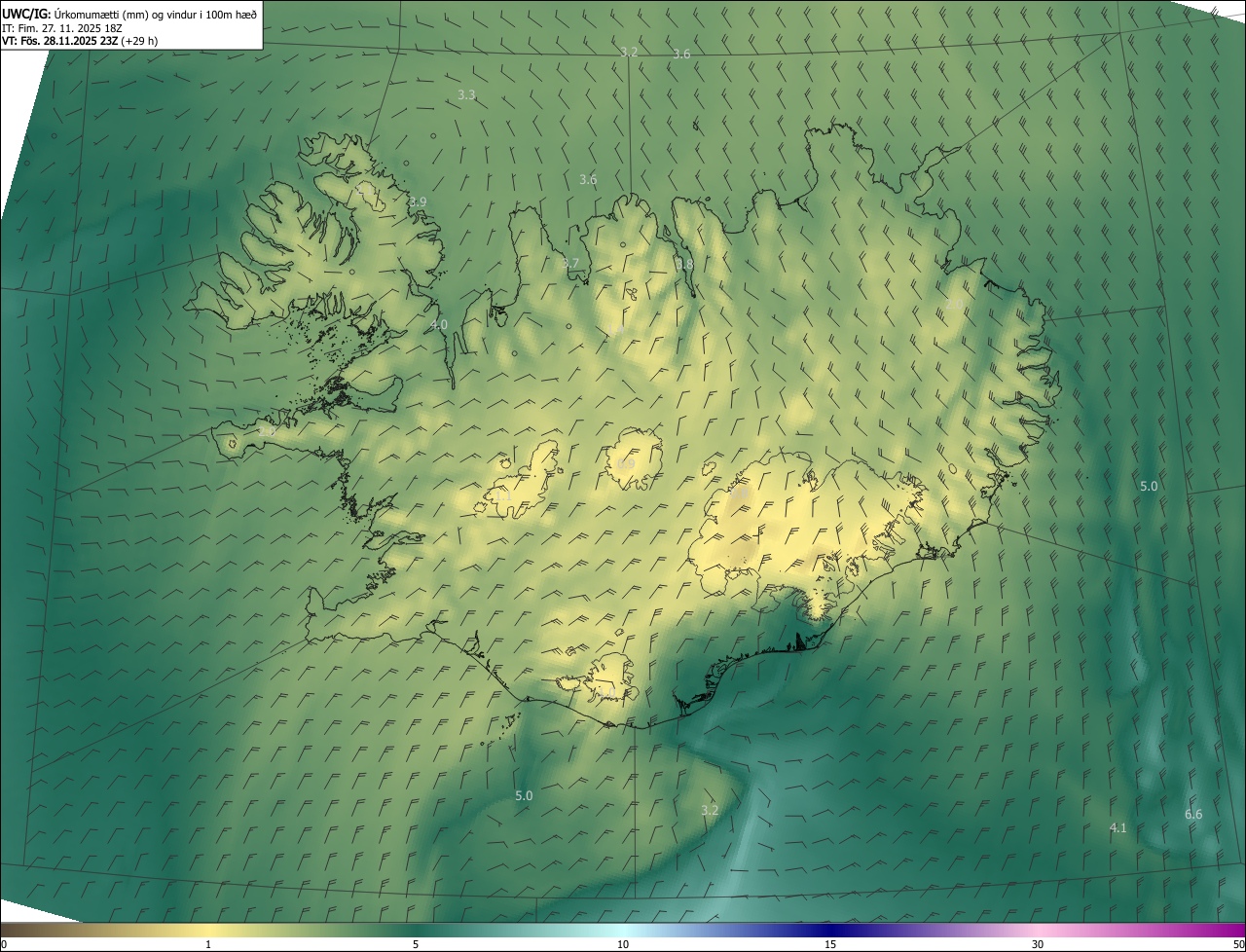Viewport: 1246px width, 952px height.
Task: Click the 3.8 value label on map
Action: (x=684, y=264)
